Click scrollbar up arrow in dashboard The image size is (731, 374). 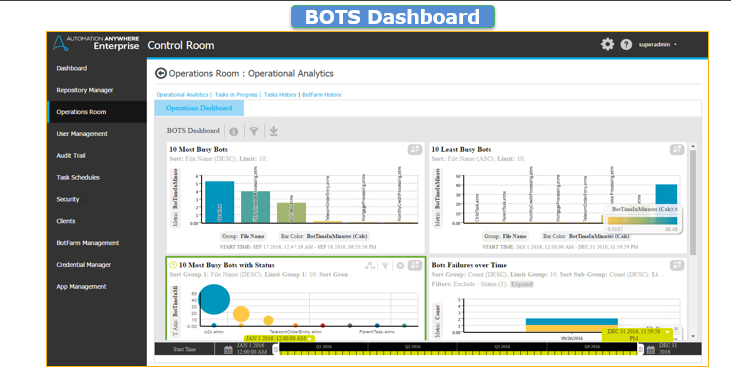pos(693,146)
